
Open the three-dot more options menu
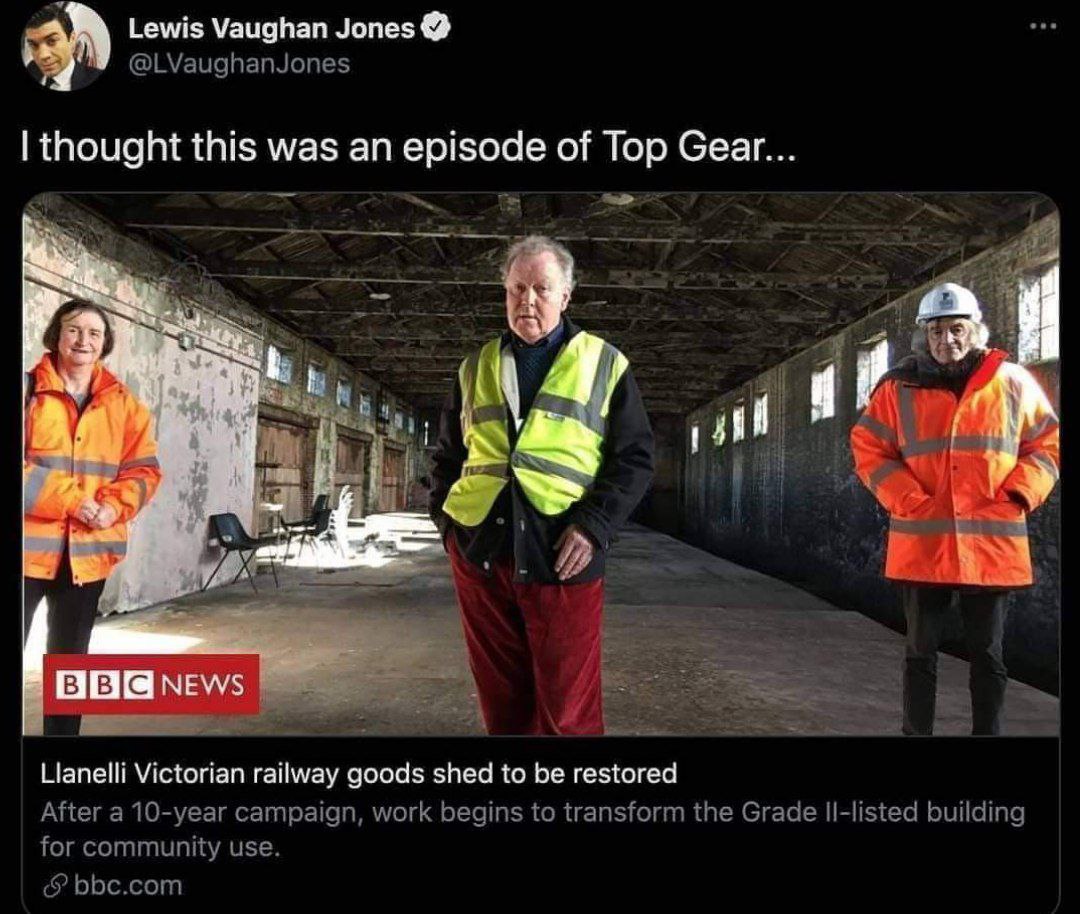pos(1043,26)
